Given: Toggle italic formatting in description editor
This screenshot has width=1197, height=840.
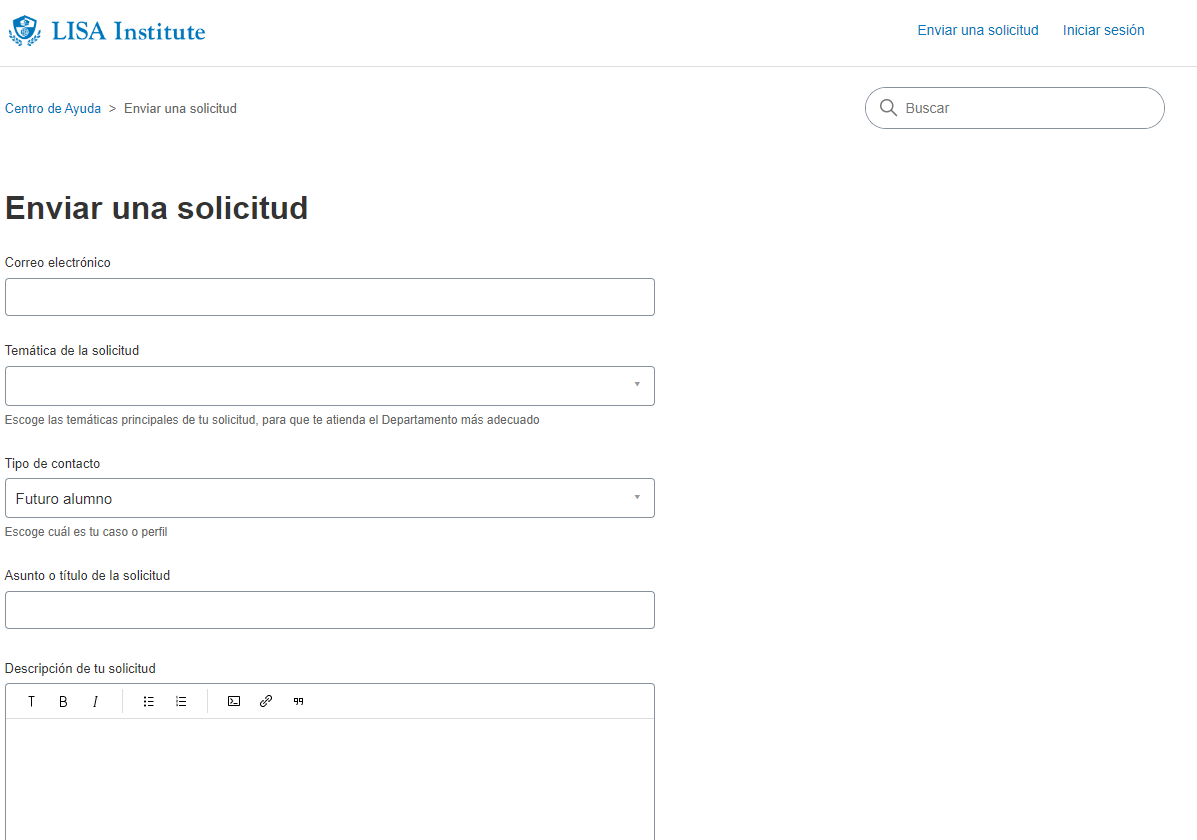Looking at the screenshot, I should coord(95,702).
